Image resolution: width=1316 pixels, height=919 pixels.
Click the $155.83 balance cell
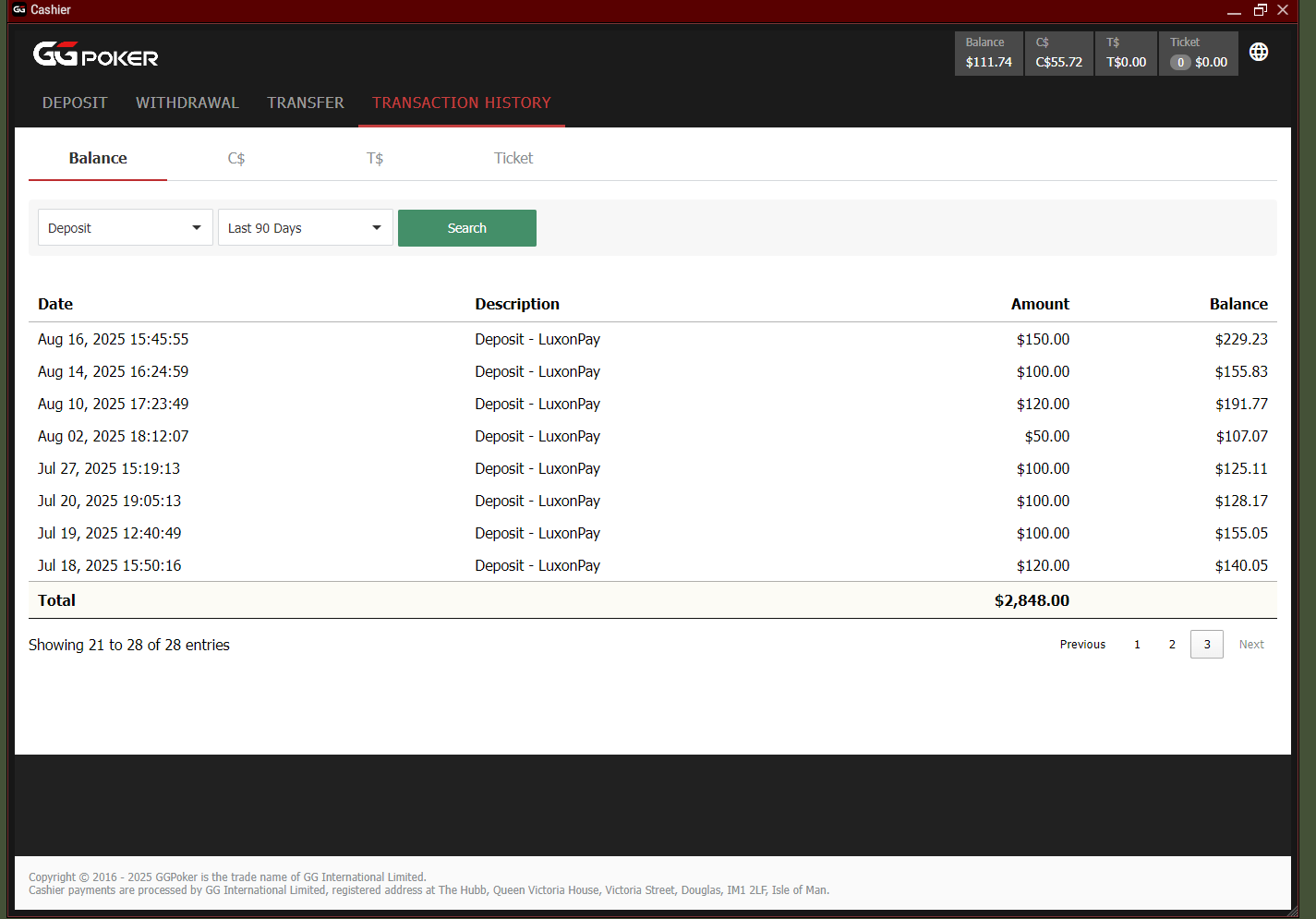click(1241, 371)
